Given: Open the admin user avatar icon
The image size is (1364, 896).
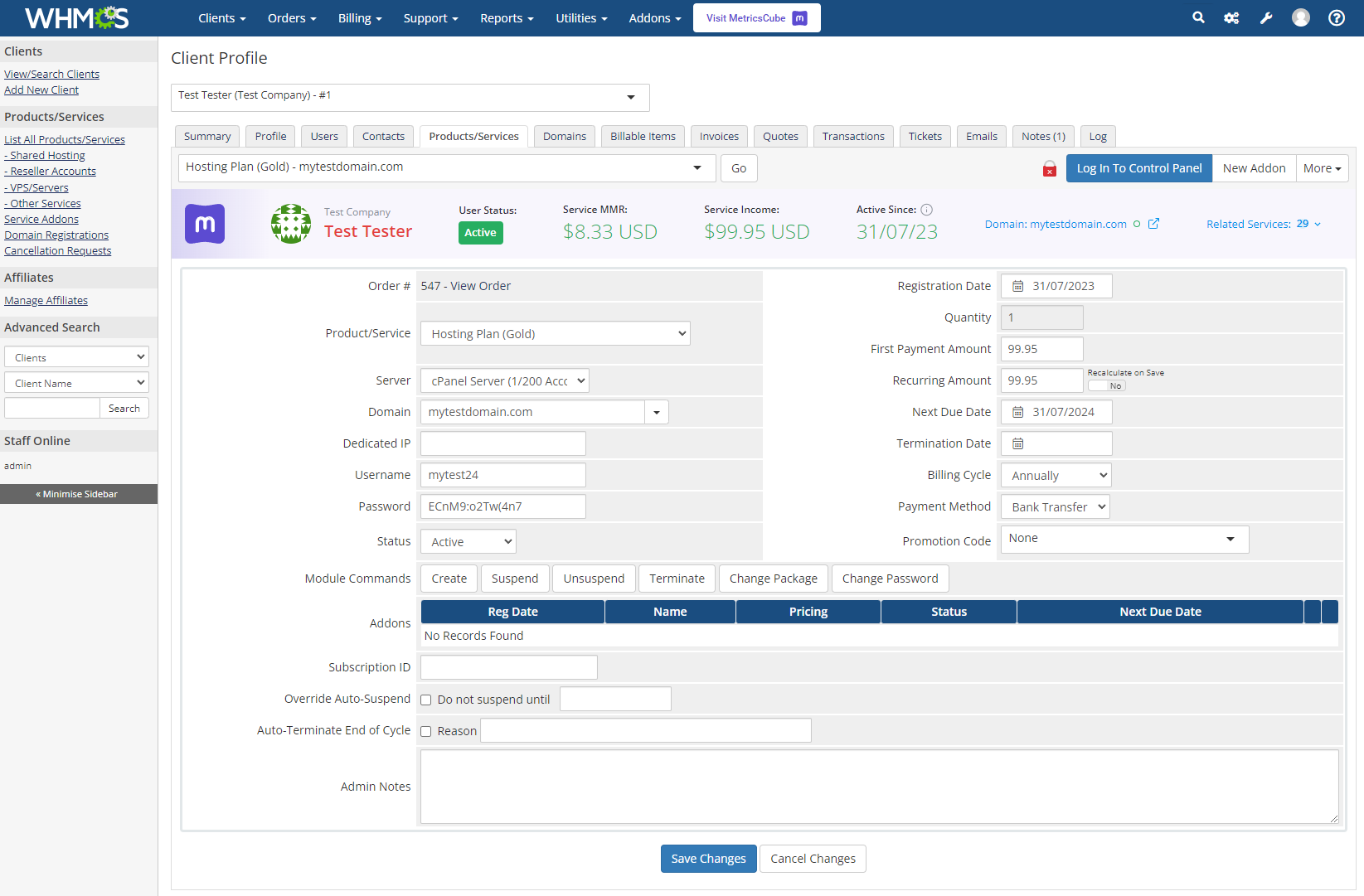Looking at the screenshot, I should click(1300, 17).
